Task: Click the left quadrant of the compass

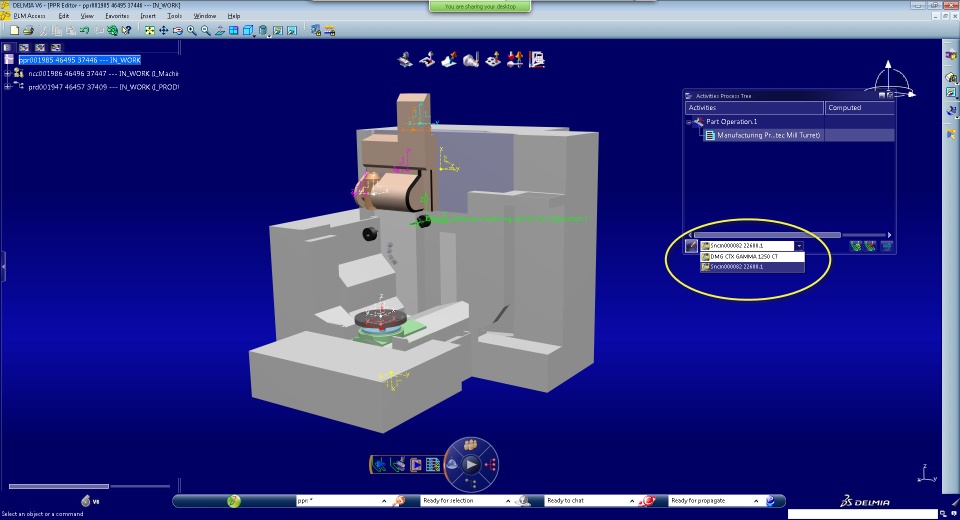Action: tap(452, 465)
